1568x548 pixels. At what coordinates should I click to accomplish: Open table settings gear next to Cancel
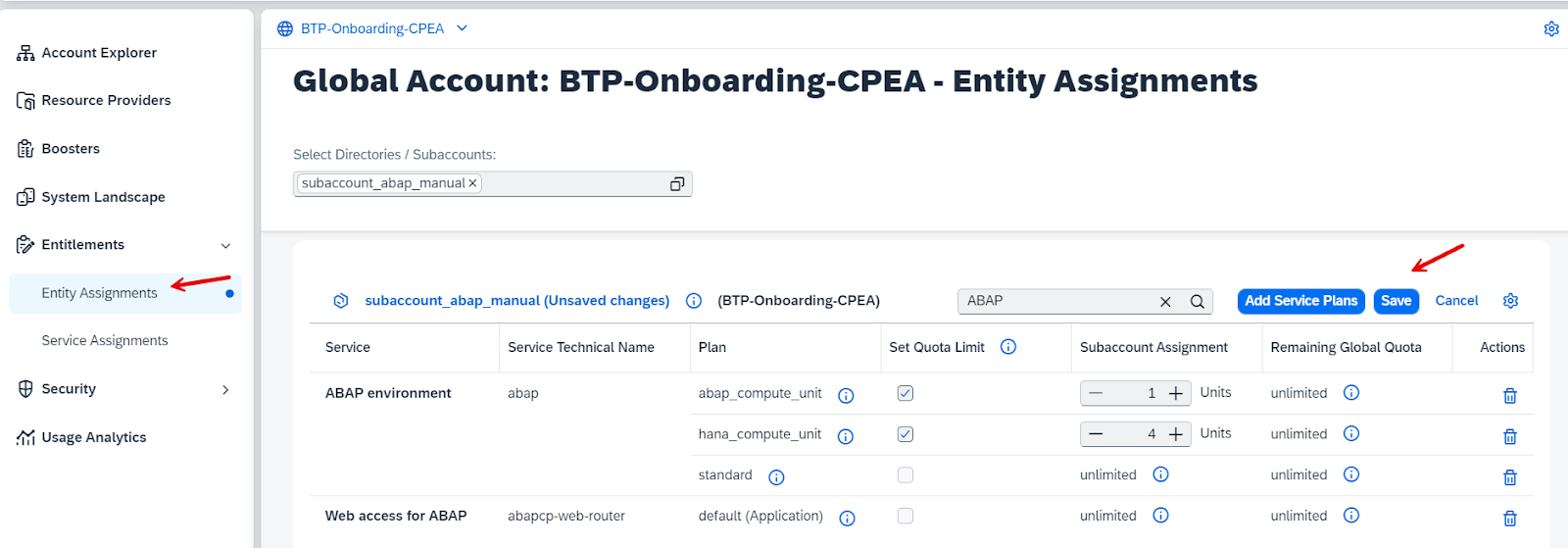1510,301
